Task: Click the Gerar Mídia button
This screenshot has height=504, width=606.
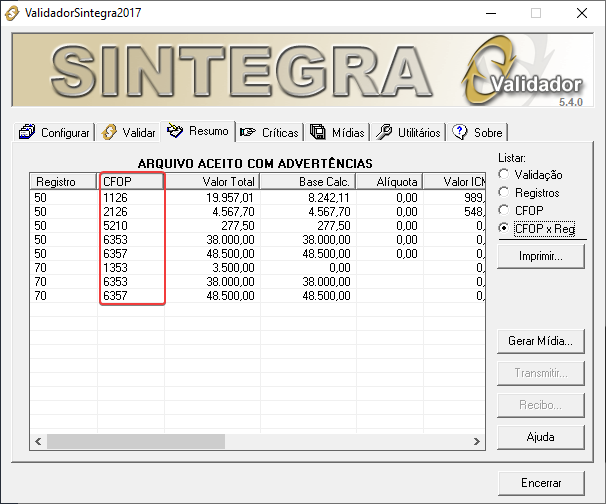Action: click(x=541, y=341)
